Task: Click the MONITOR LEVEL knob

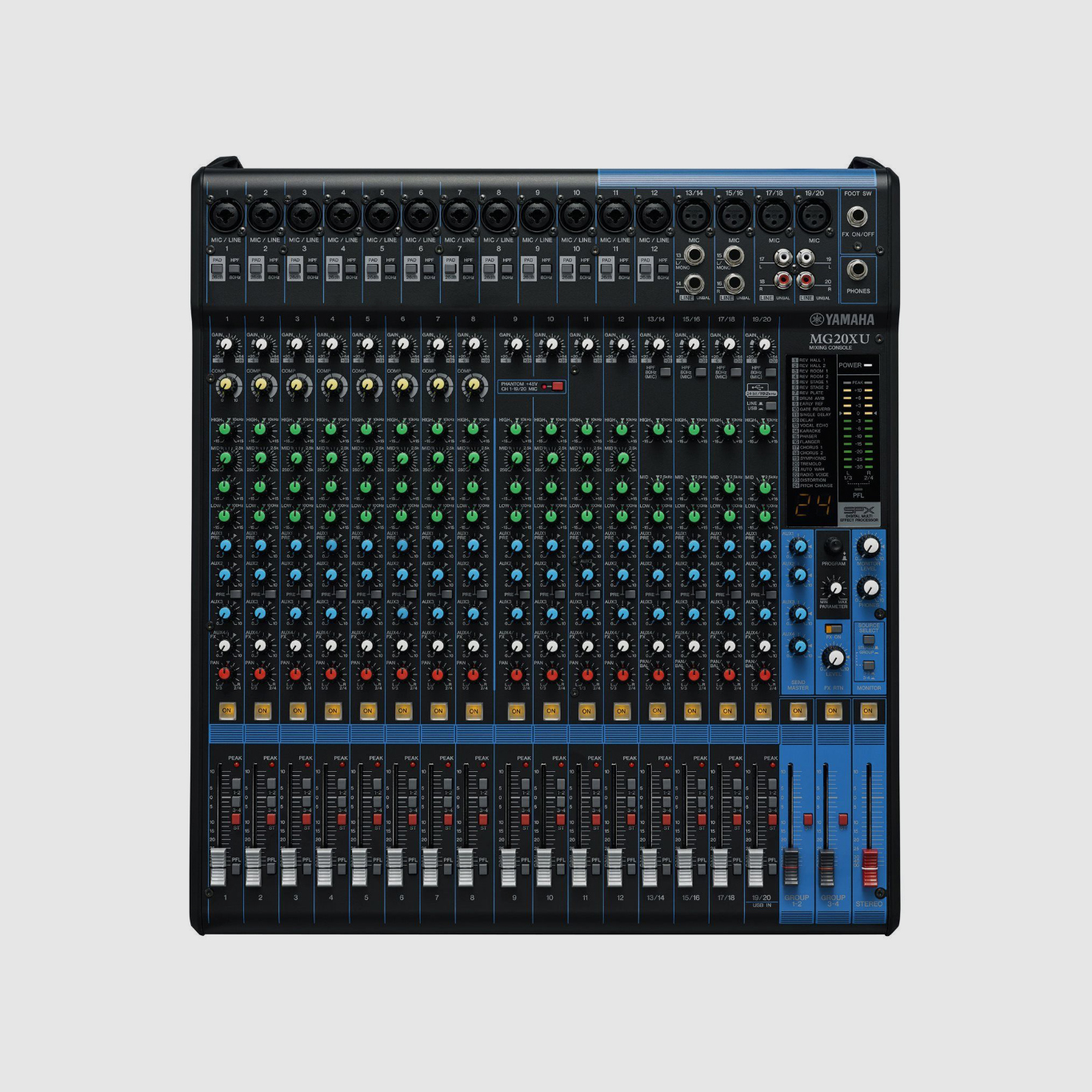Action: [x=868, y=547]
